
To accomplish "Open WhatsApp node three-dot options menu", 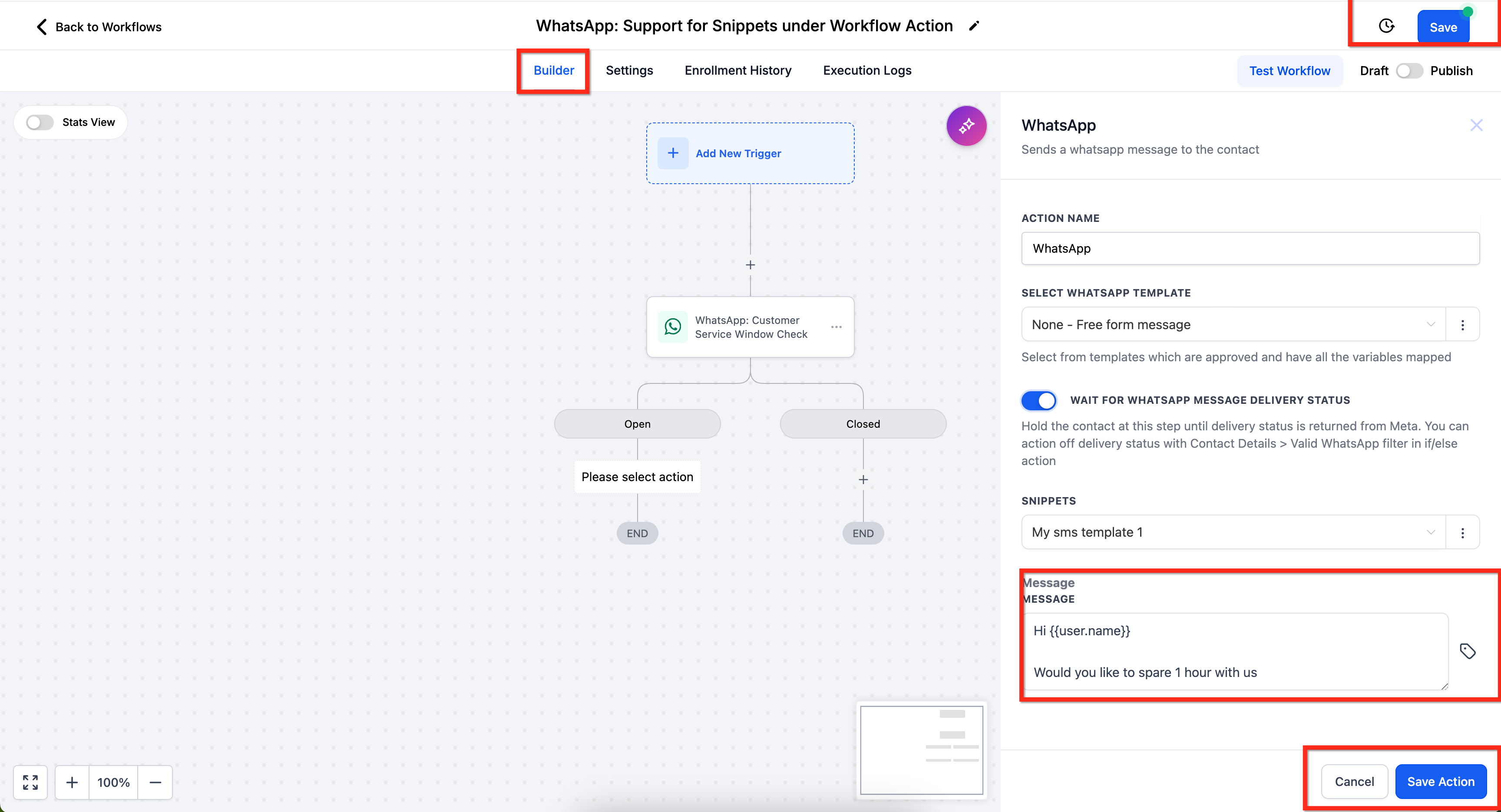I will 836,327.
